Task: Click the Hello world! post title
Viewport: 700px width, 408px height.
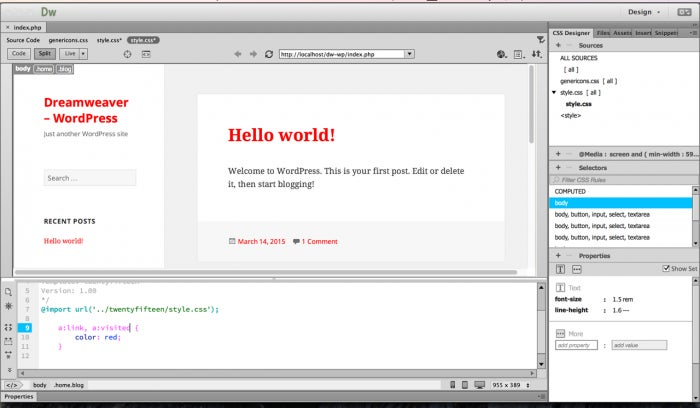Action: [x=282, y=135]
